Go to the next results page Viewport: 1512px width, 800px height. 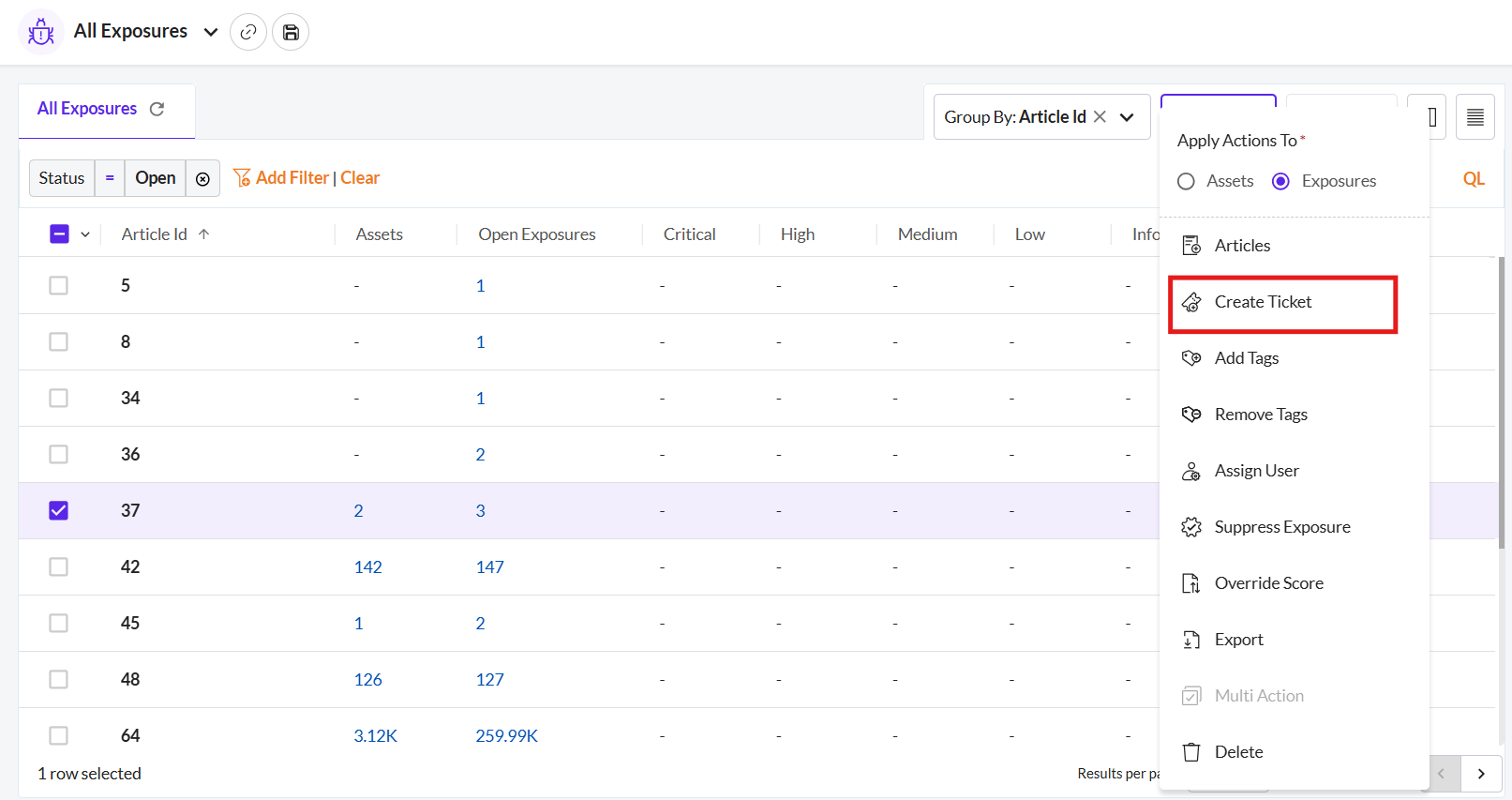tap(1481, 774)
